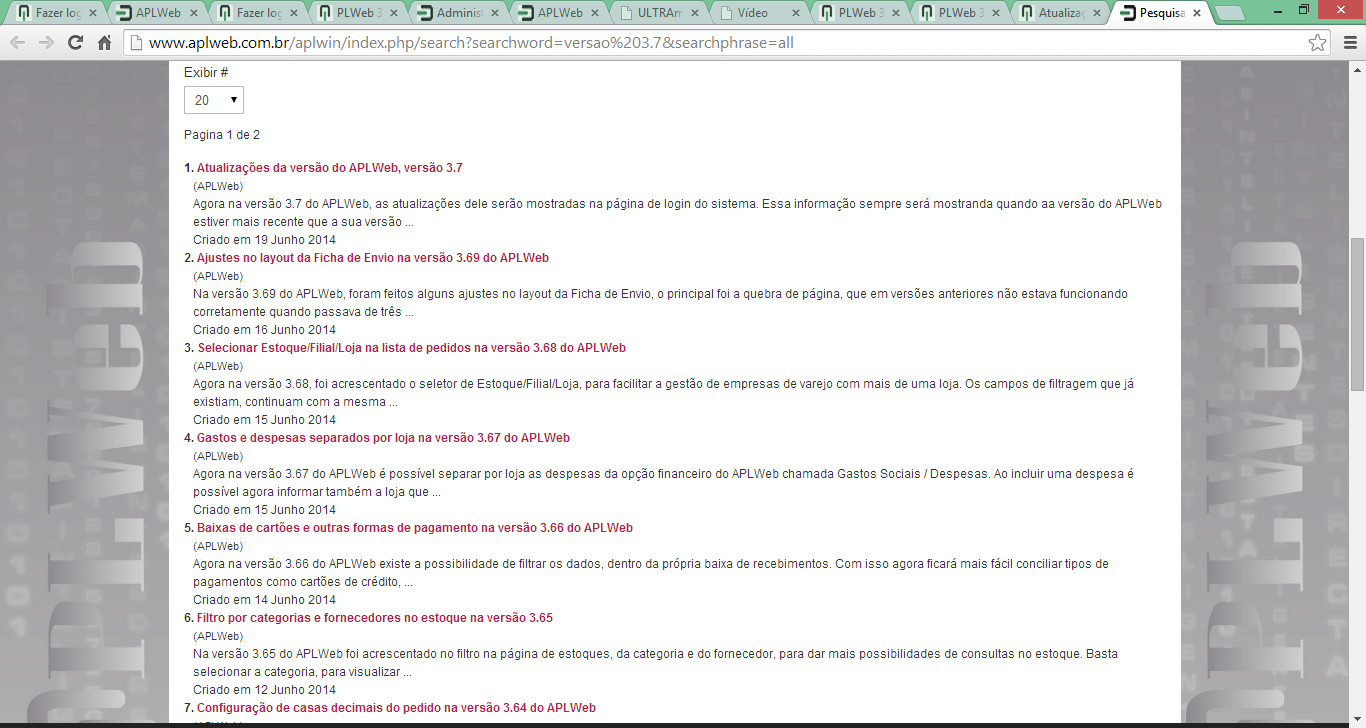Select the Pesquisa tab
1366x728 pixels.
(x=1160, y=13)
